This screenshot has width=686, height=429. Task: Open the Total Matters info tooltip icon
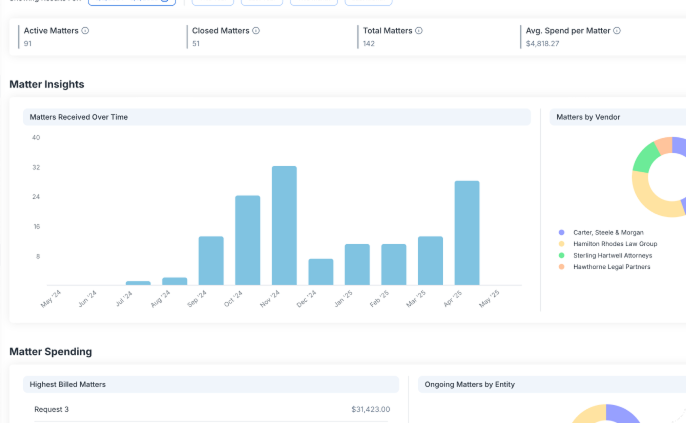pos(419,31)
